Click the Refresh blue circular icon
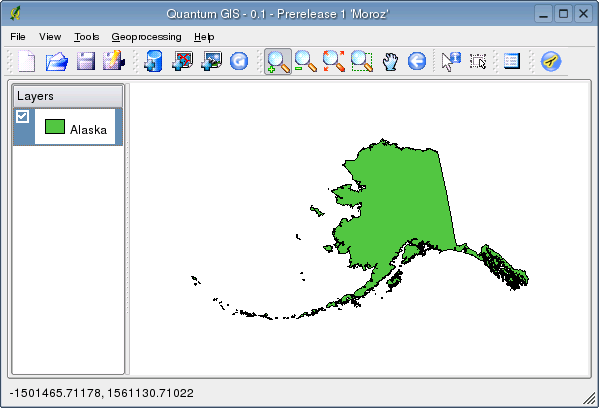 (239, 61)
